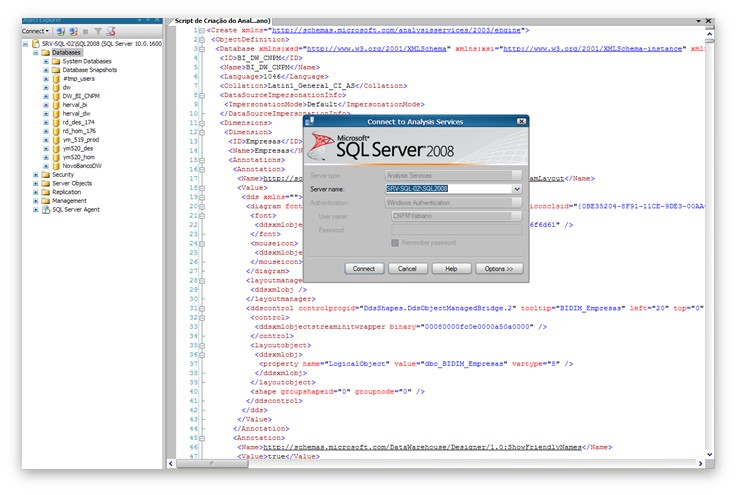Click the Disconnect toolbar icon in Object Explorer
Viewport: 737px width, 495px height.
click(73, 31)
